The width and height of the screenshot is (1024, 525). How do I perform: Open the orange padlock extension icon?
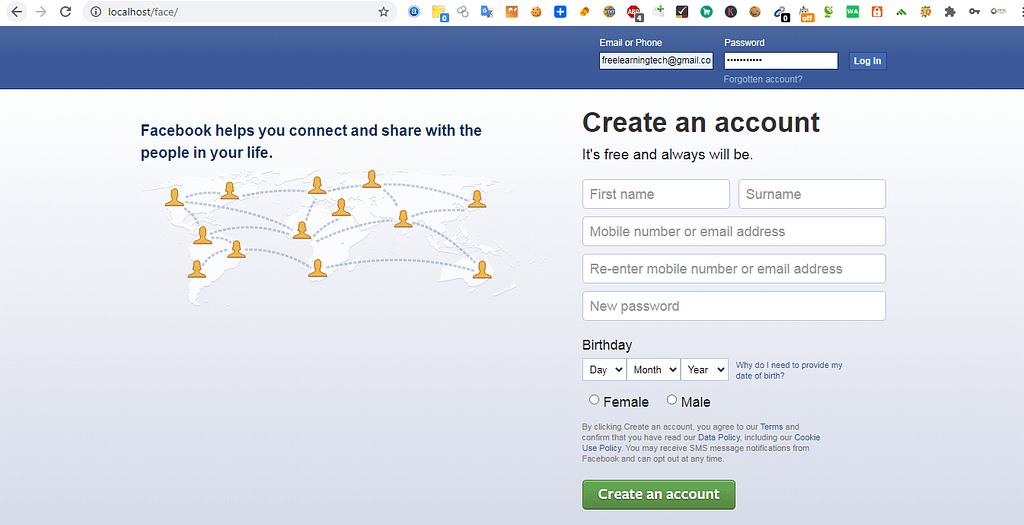877,11
